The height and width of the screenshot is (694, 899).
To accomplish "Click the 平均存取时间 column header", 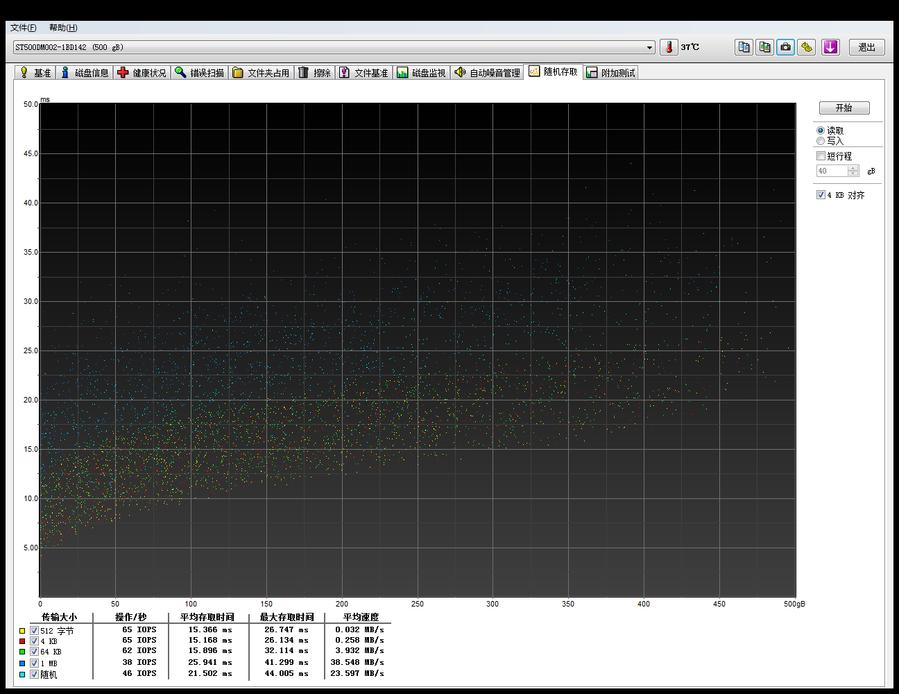I will pyautogui.click(x=208, y=617).
